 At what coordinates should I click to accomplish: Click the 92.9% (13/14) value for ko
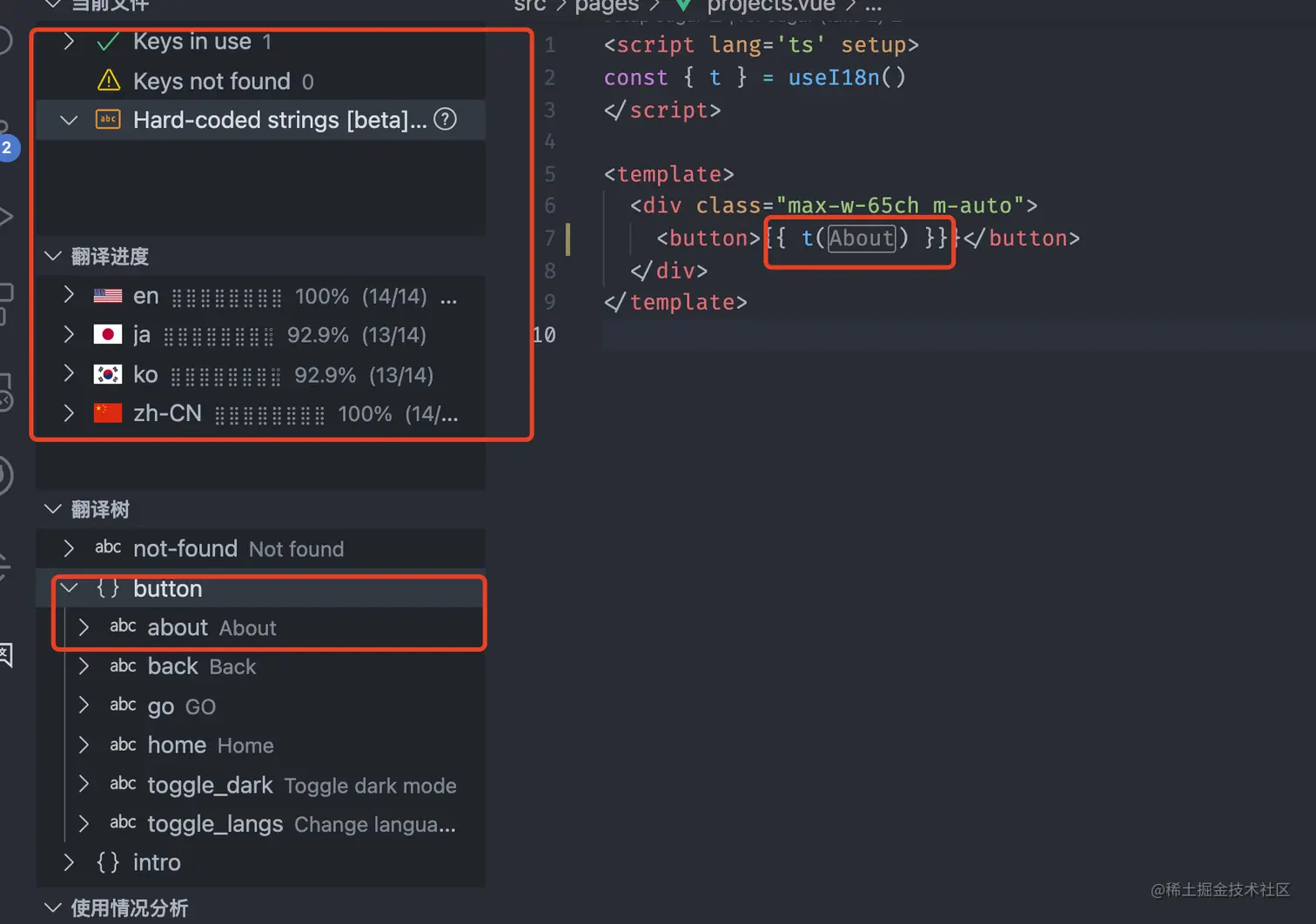click(364, 375)
